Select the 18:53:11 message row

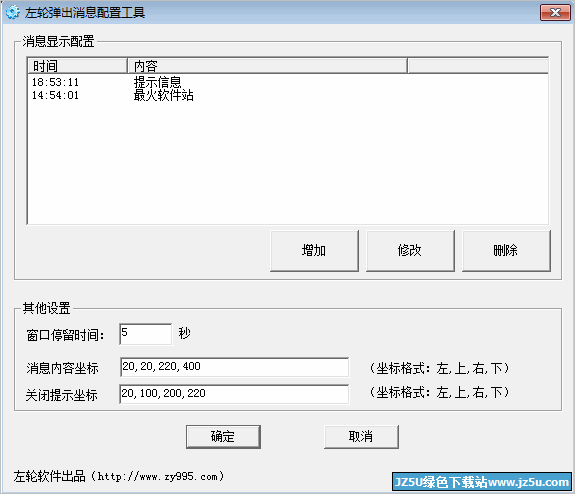288,82
